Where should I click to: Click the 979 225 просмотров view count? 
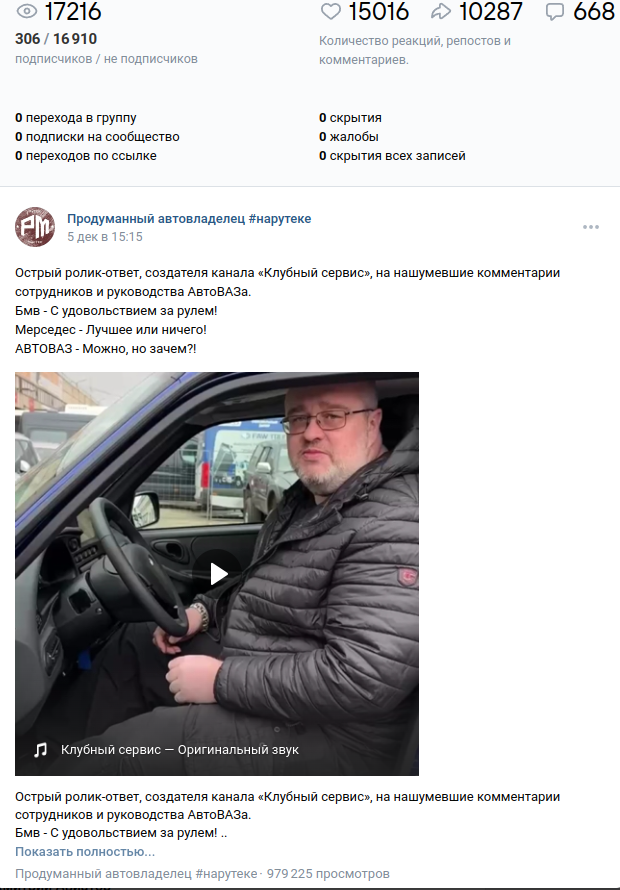click(328, 874)
